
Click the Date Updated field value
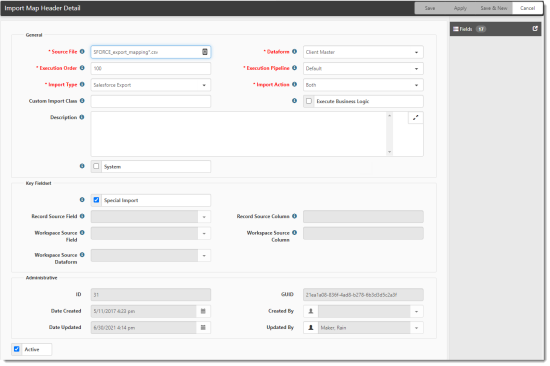point(144,328)
